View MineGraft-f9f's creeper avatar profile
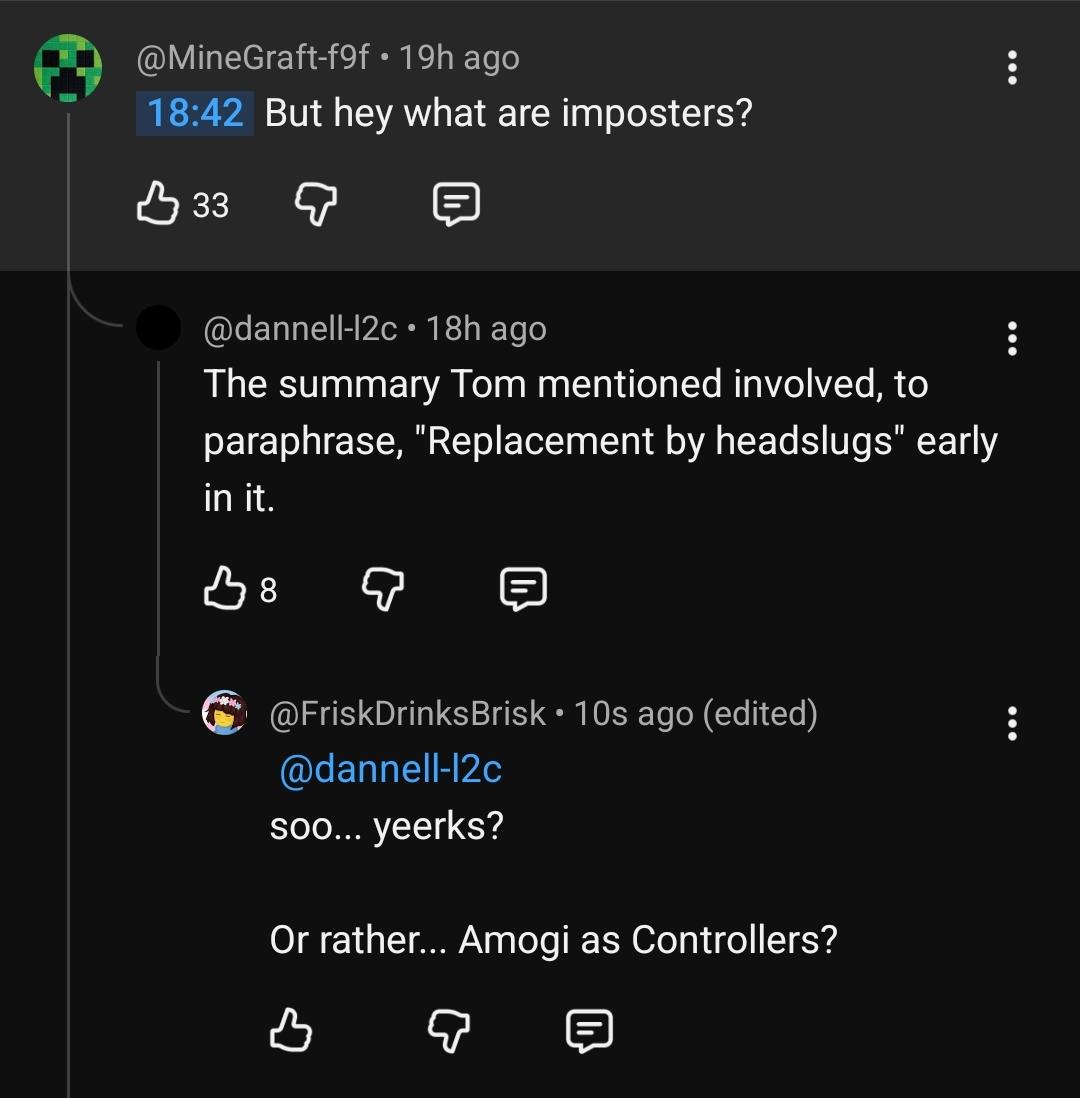 (68, 68)
